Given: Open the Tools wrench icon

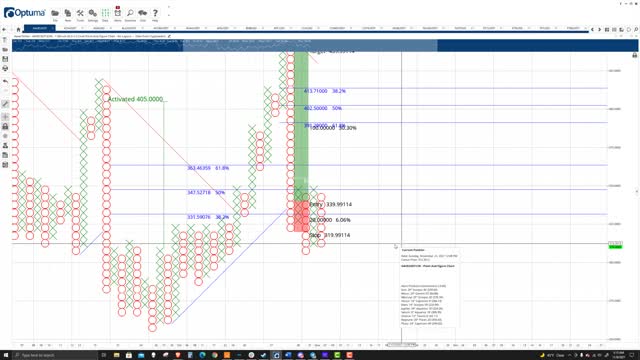Looking at the screenshot, I should pyautogui.click(x=80, y=13).
